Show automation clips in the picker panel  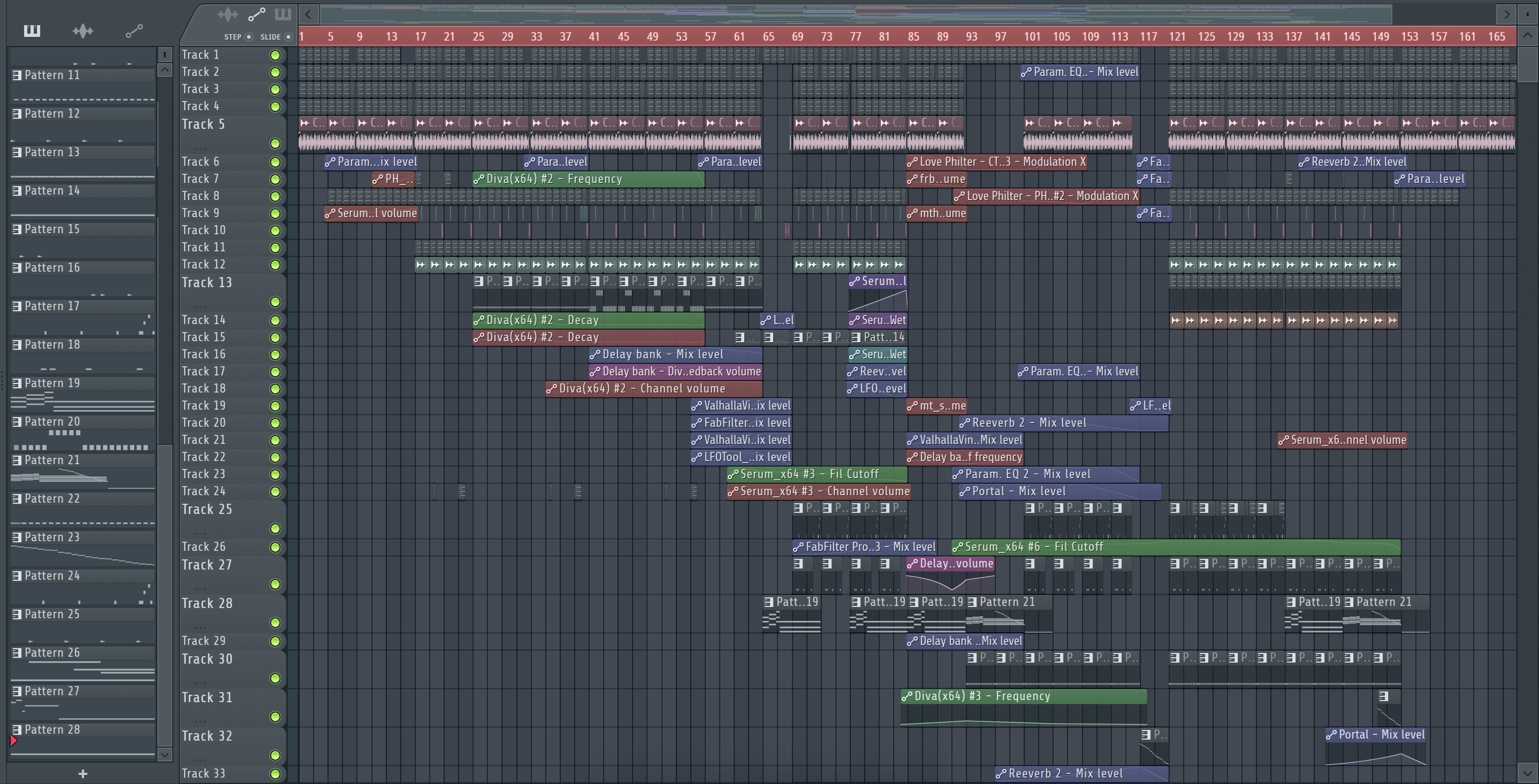point(134,30)
